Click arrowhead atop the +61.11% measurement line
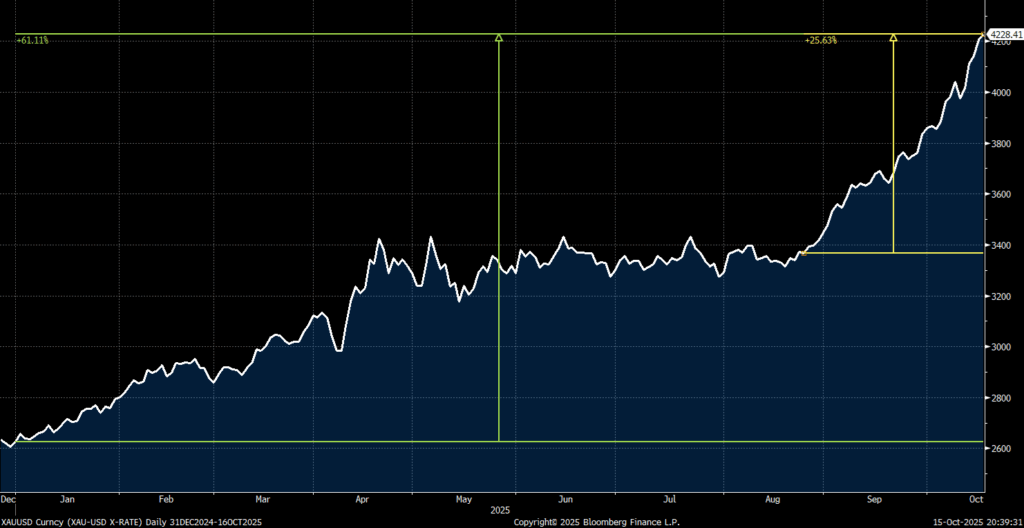This screenshot has height=528, width=1024. click(499, 38)
